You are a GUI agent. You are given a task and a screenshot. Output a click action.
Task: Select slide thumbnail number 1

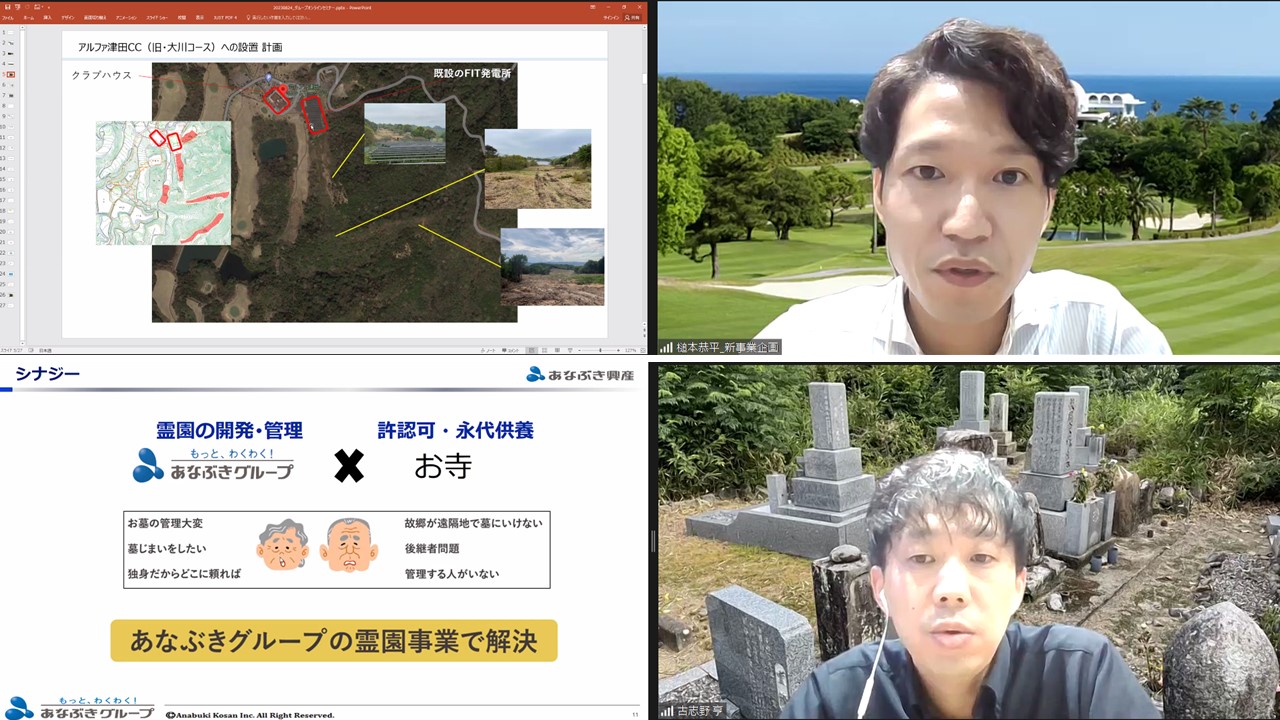(x=10, y=32)
